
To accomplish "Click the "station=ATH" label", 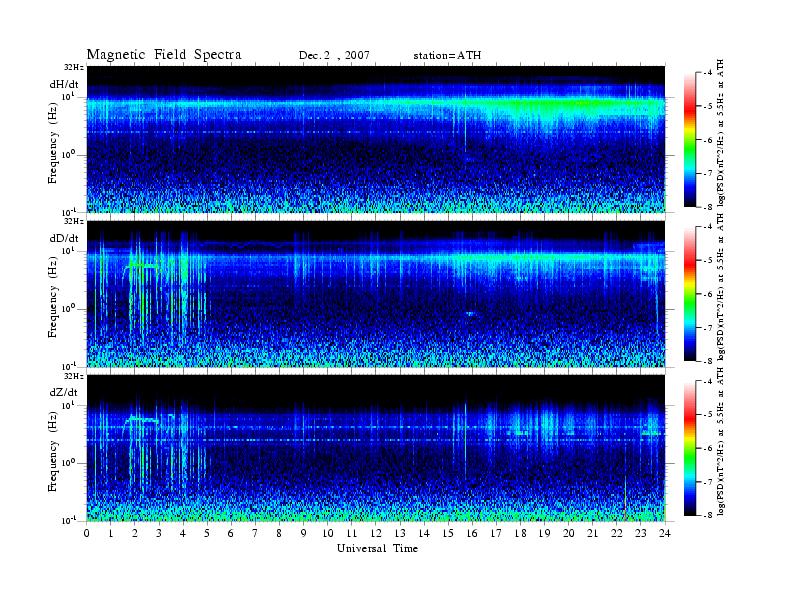I will [x=447, y=56].
